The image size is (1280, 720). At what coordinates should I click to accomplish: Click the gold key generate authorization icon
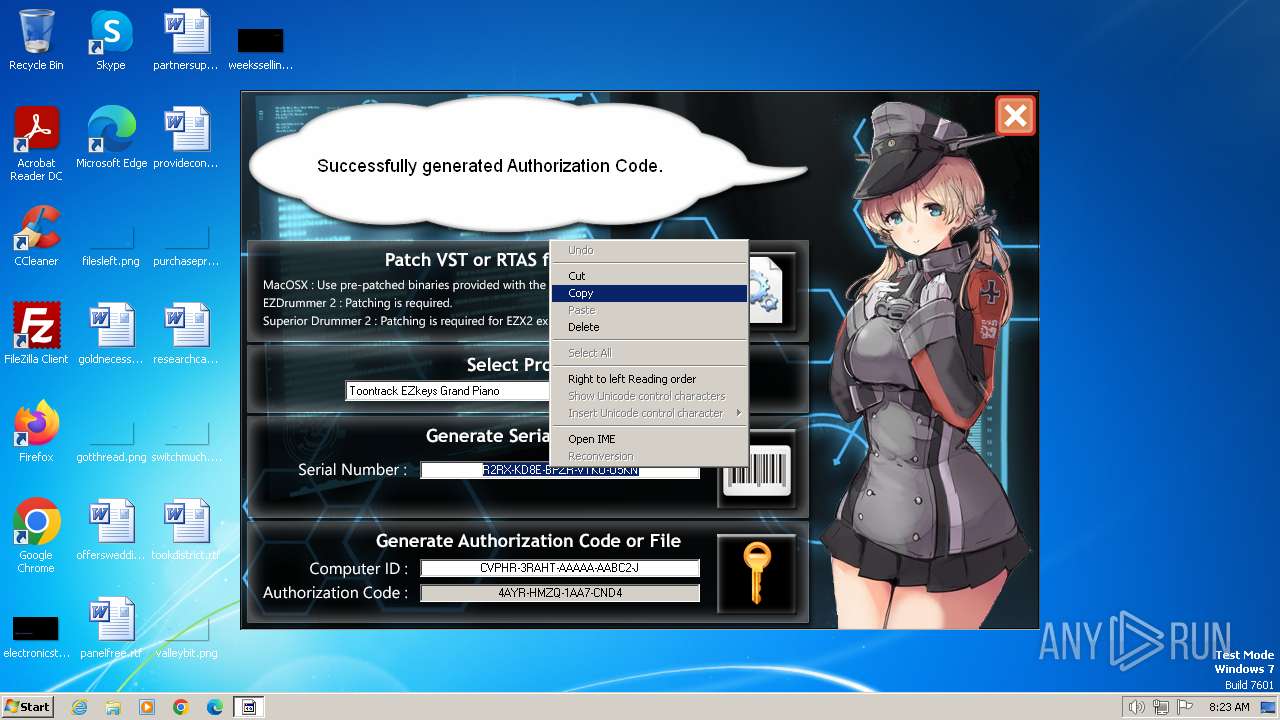tap(757, 573)
